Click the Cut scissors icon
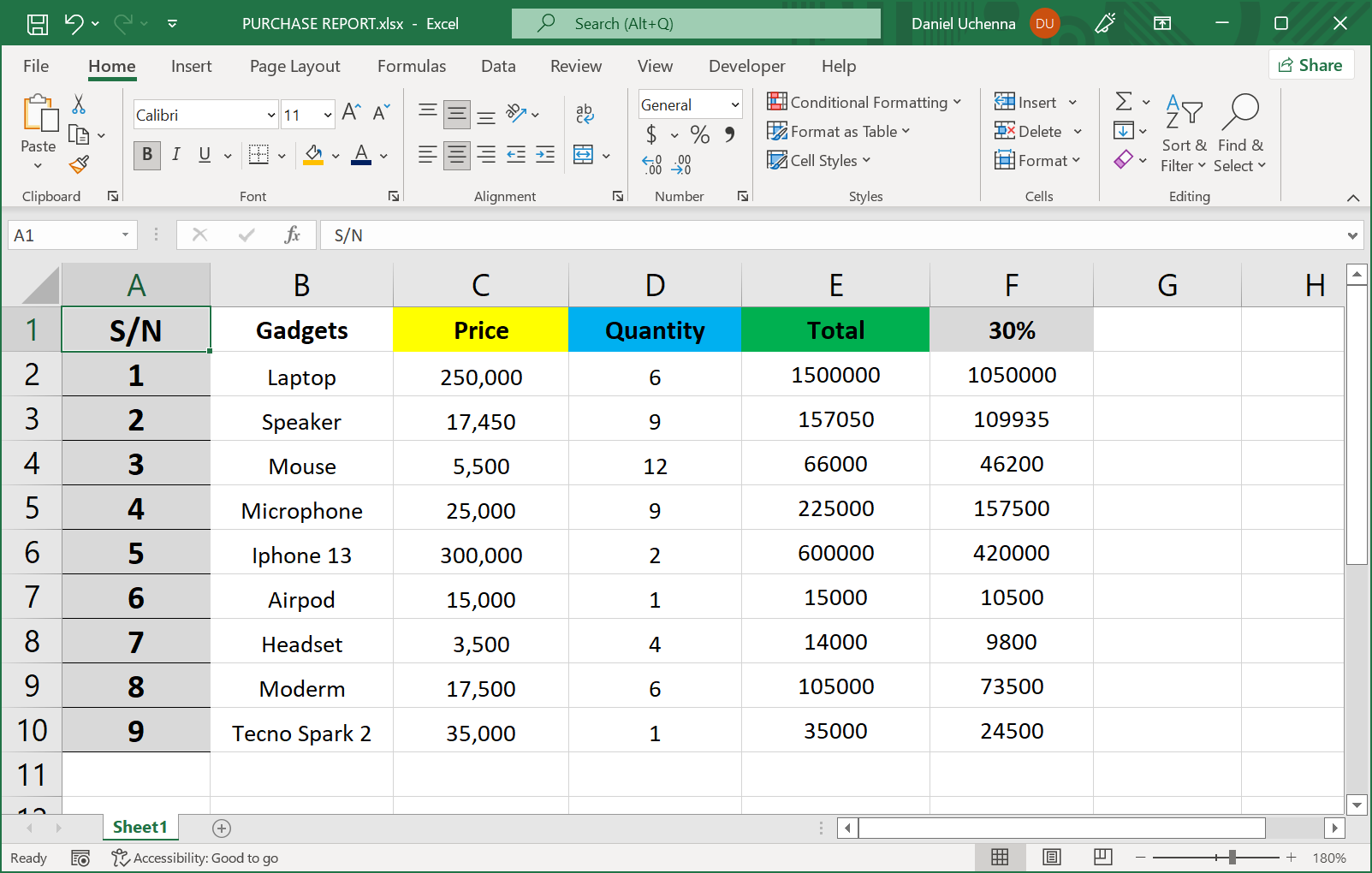Viewport: 1372px width, 873px height. click(79, 104)
